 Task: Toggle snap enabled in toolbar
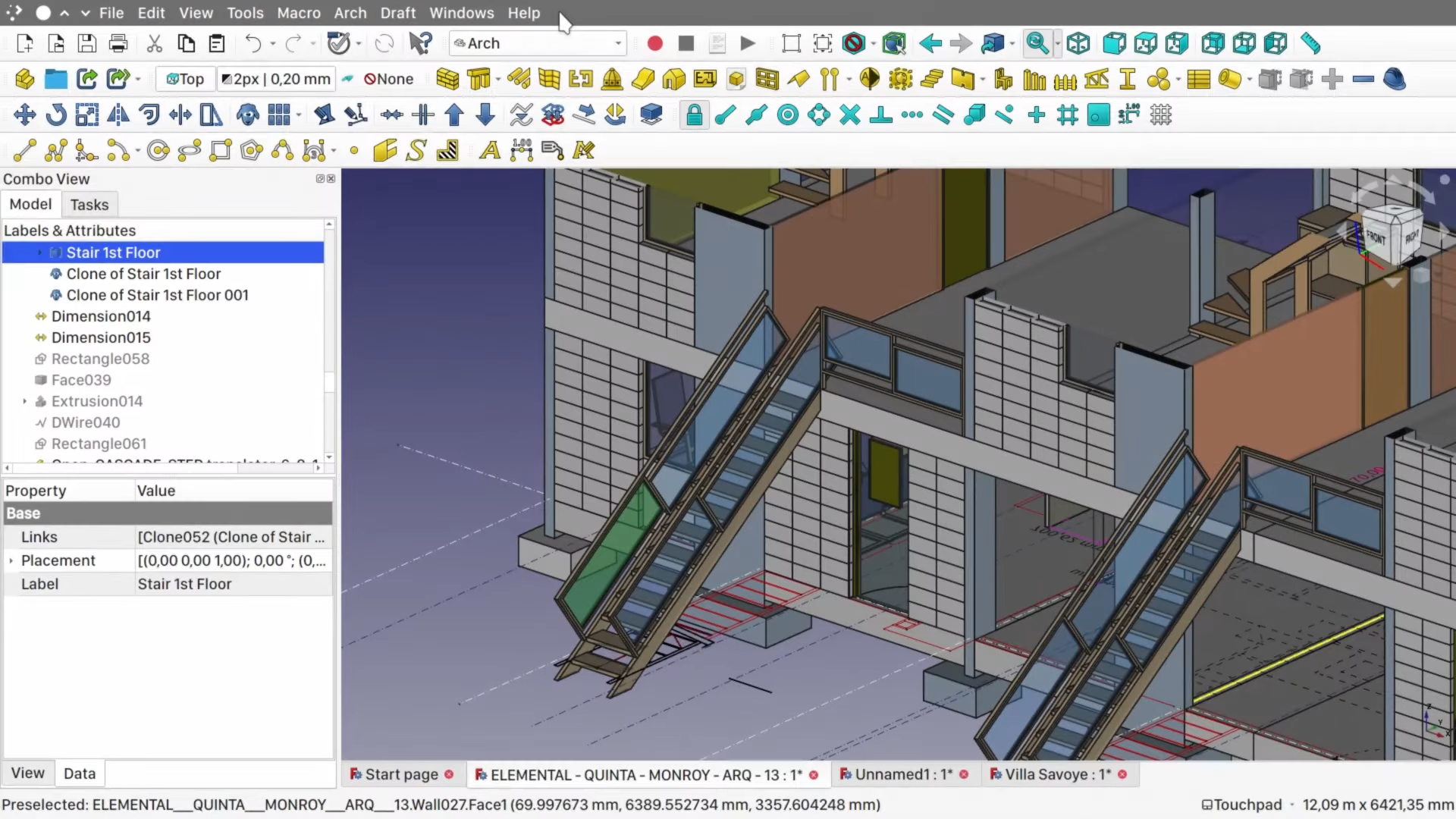click(x=694, y=115)
